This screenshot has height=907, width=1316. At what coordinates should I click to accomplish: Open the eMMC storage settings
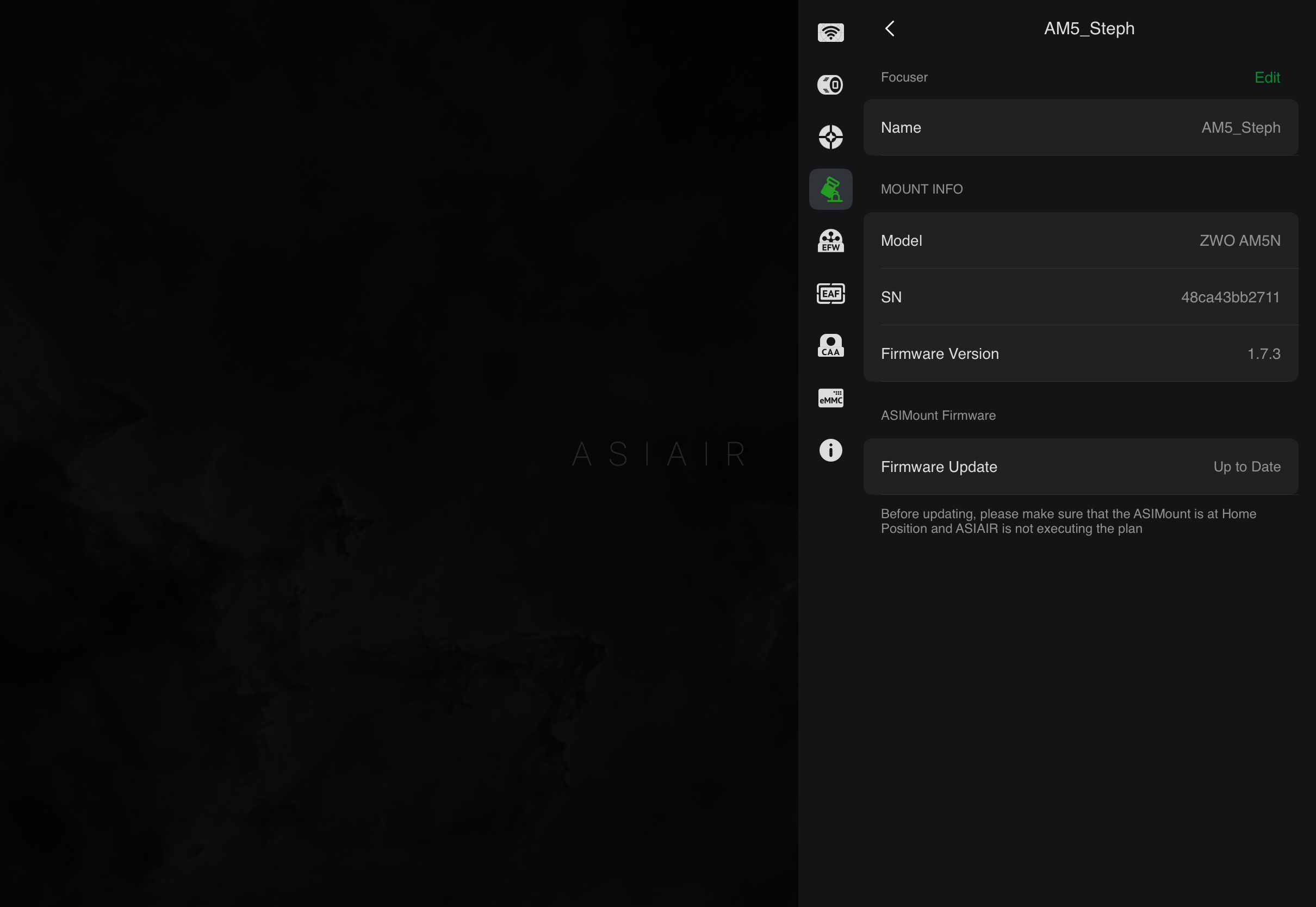pos(830,398)
